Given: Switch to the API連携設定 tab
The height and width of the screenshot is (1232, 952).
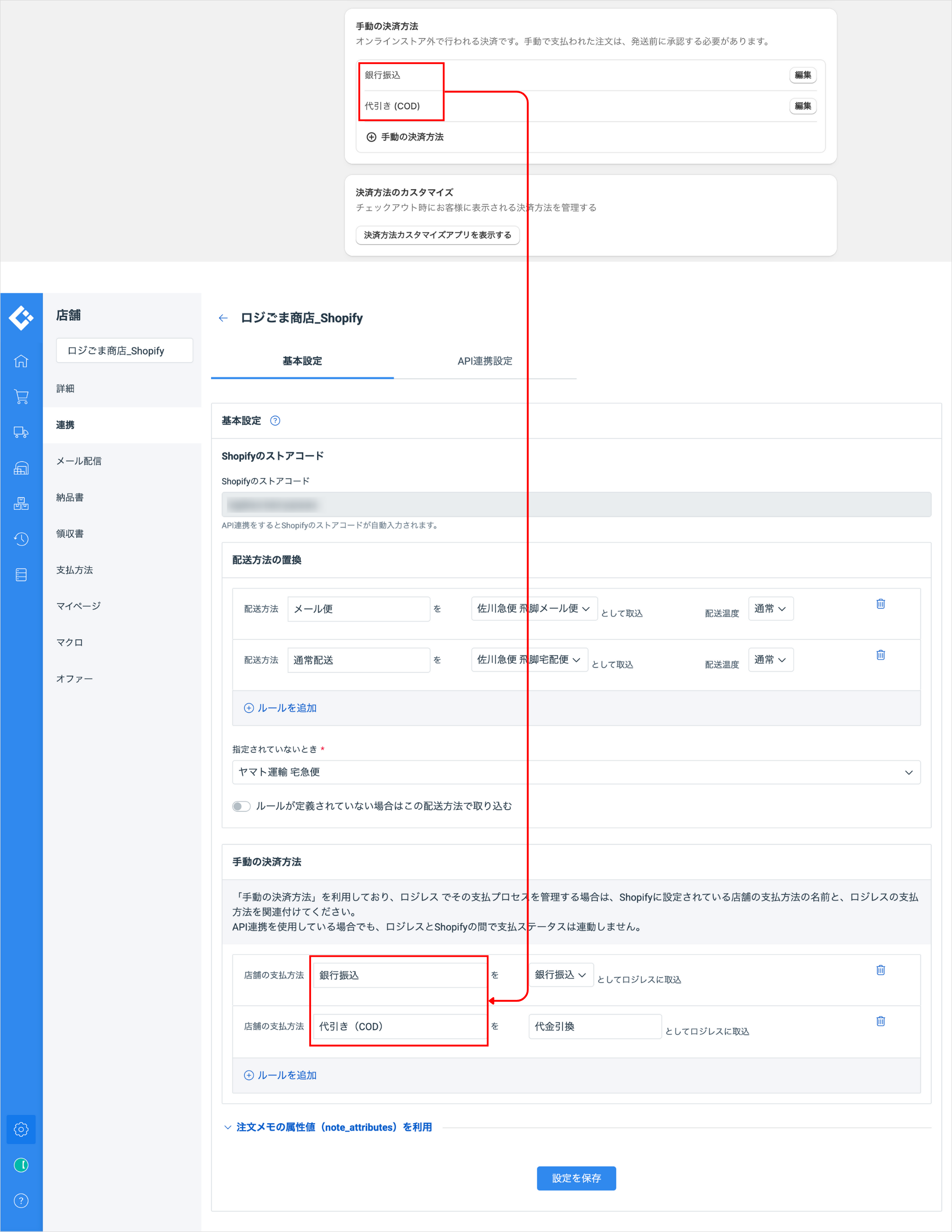Looking at the screenshot, I should 484,361.
